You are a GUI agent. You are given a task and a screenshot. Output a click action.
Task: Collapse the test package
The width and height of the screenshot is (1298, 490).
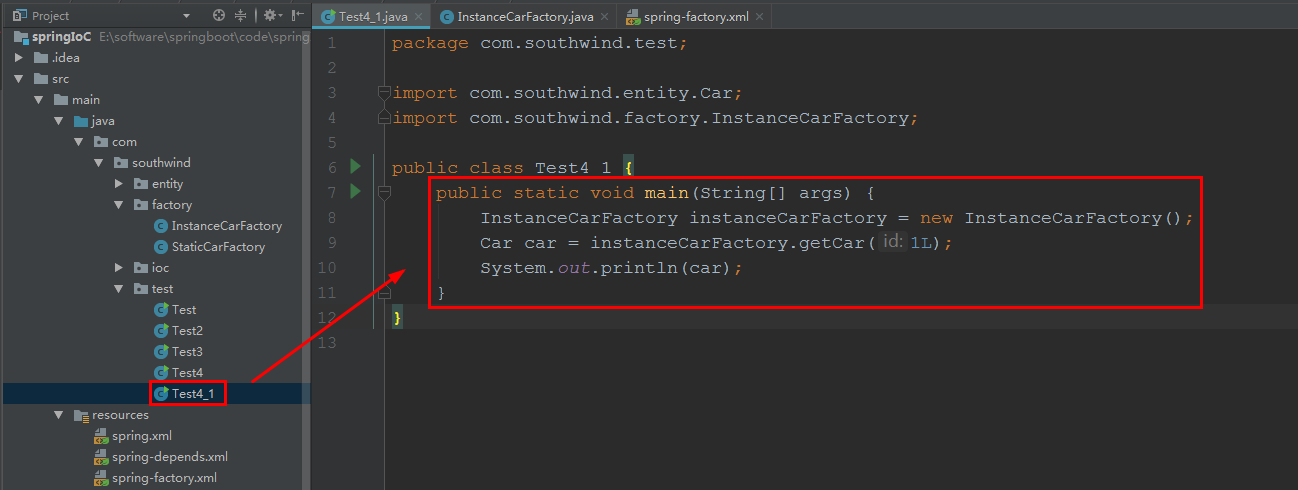tap(119, 288)
